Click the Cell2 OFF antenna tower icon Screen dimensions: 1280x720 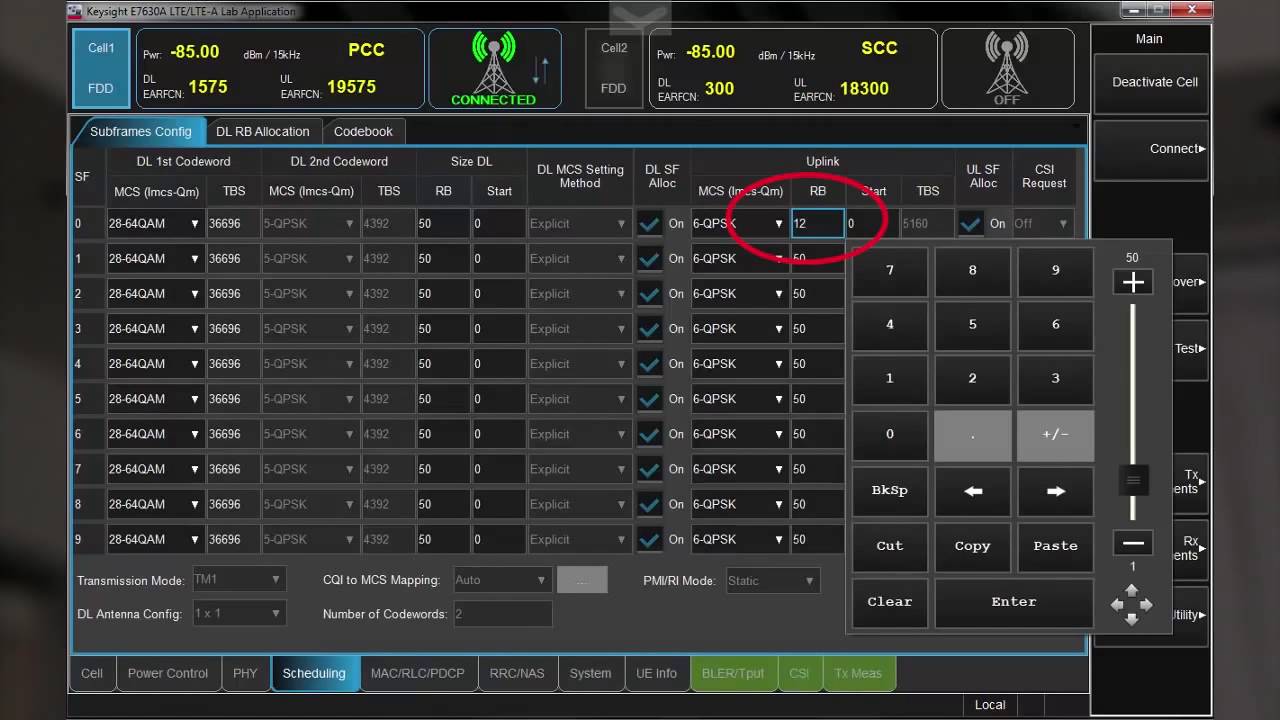tap(1007, 62)
